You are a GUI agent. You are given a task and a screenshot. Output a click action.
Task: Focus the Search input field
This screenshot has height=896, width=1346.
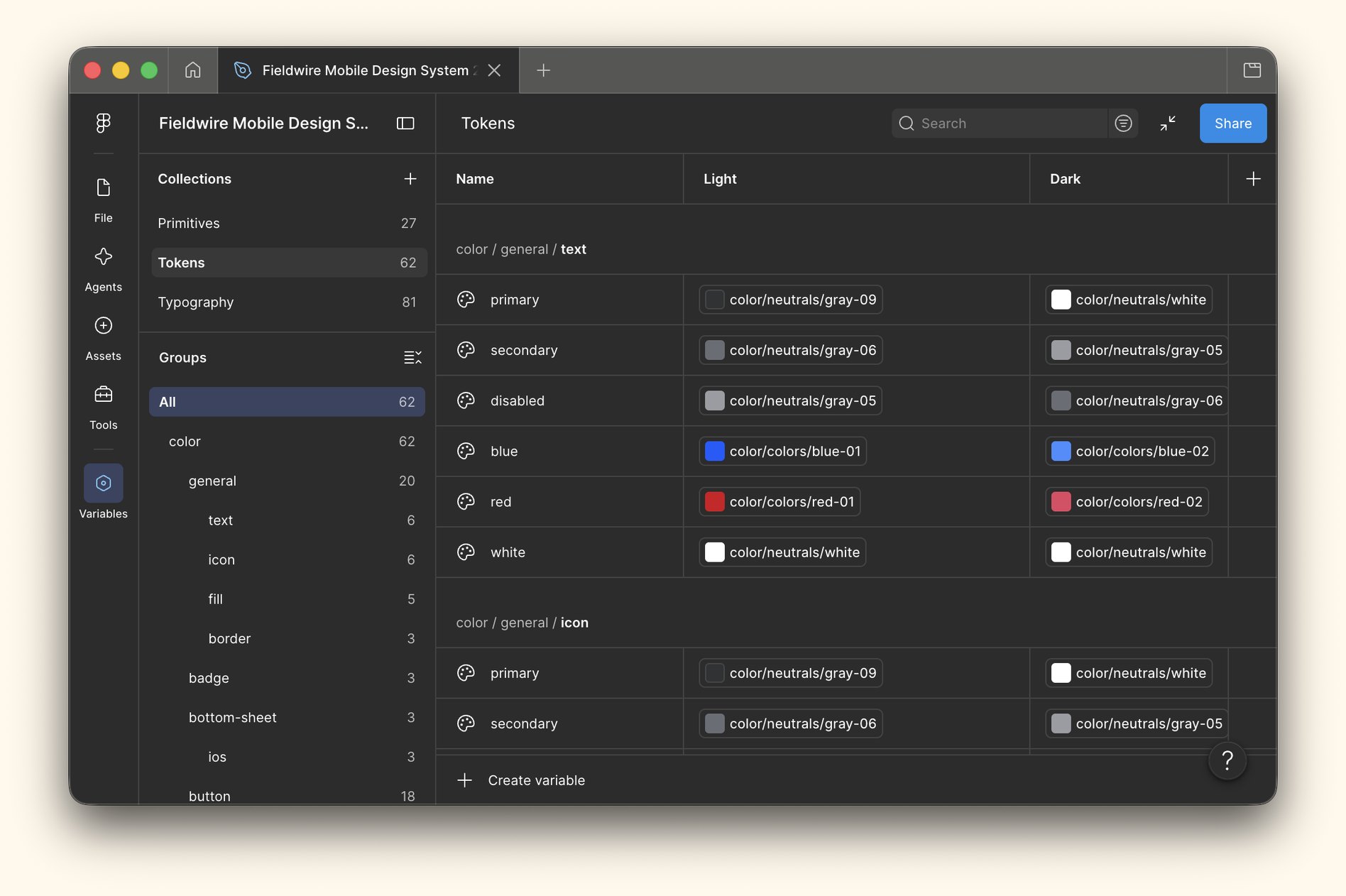pos(1000,124)
